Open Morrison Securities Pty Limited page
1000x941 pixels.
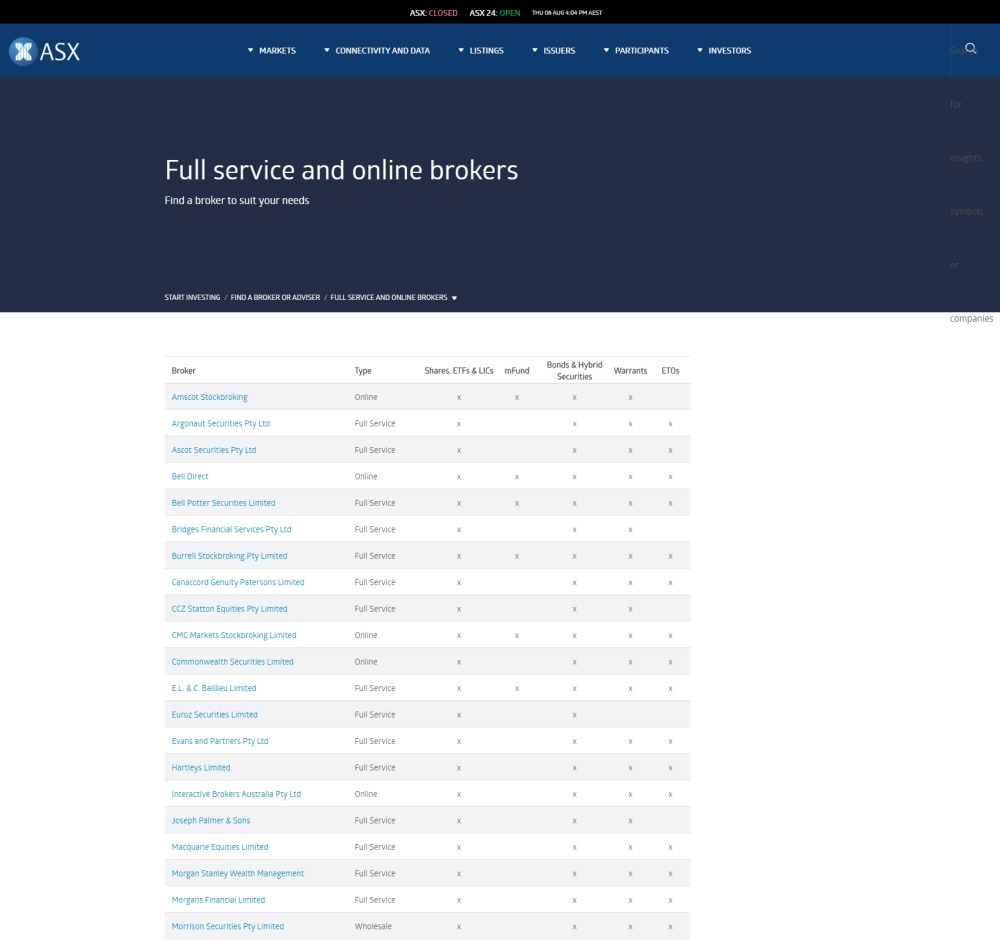click(x=227, y=926)
